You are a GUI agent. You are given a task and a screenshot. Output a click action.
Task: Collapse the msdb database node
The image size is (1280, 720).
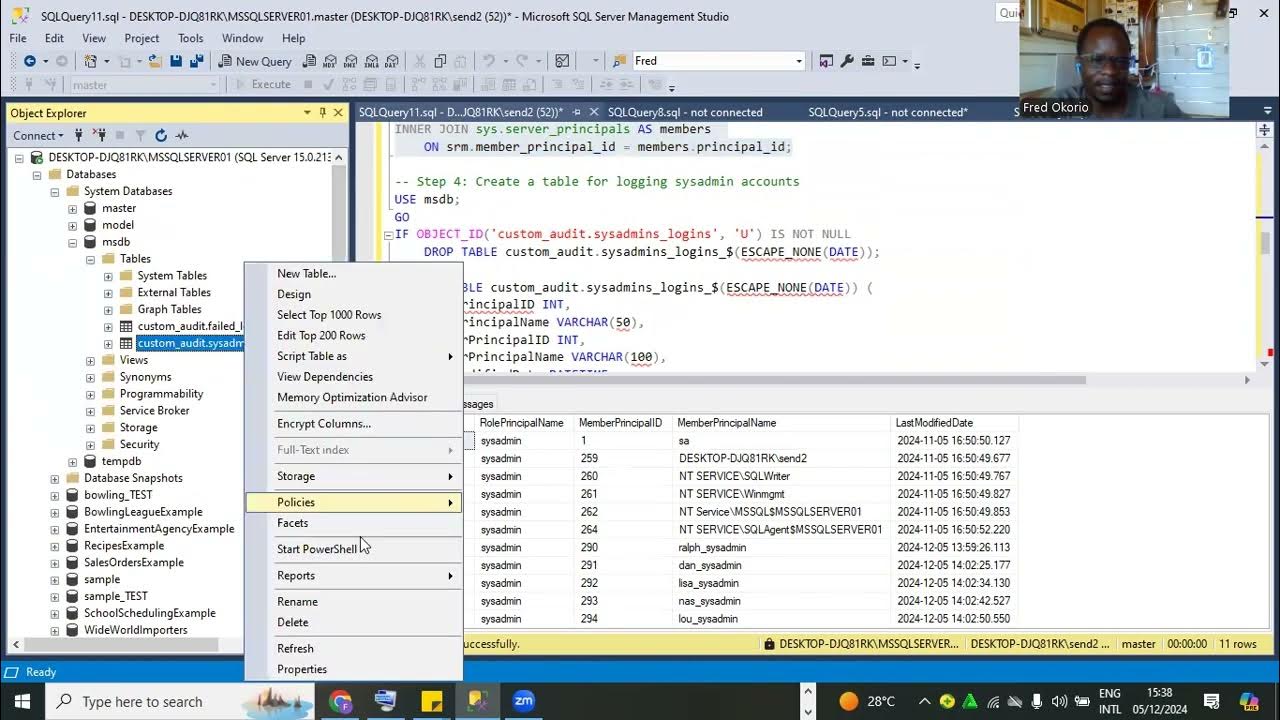pos(72,242)
